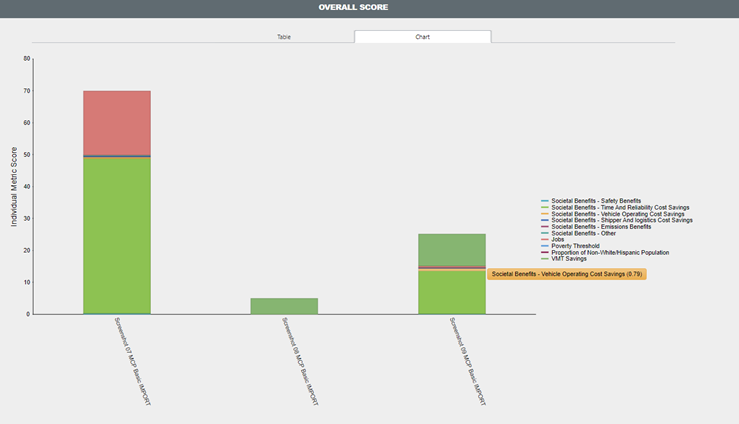Click the Overall Score header title
The height and width of the screenshot is (424, 739).
[353, 8]
